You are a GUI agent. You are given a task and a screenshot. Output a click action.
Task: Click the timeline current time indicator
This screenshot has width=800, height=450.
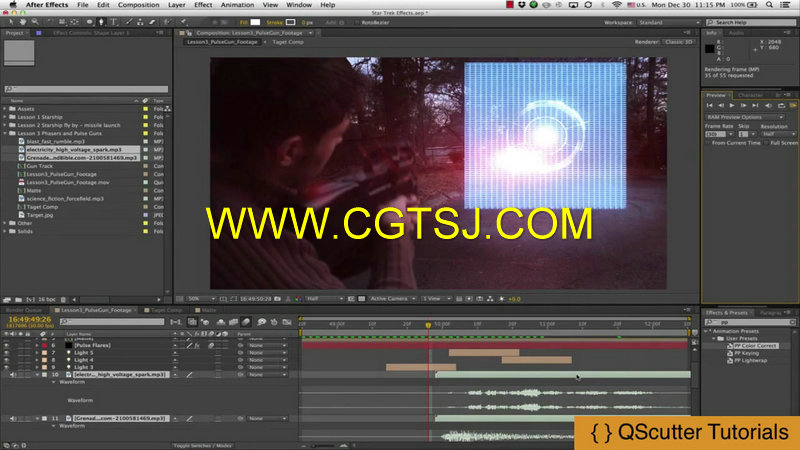point(428,324)
